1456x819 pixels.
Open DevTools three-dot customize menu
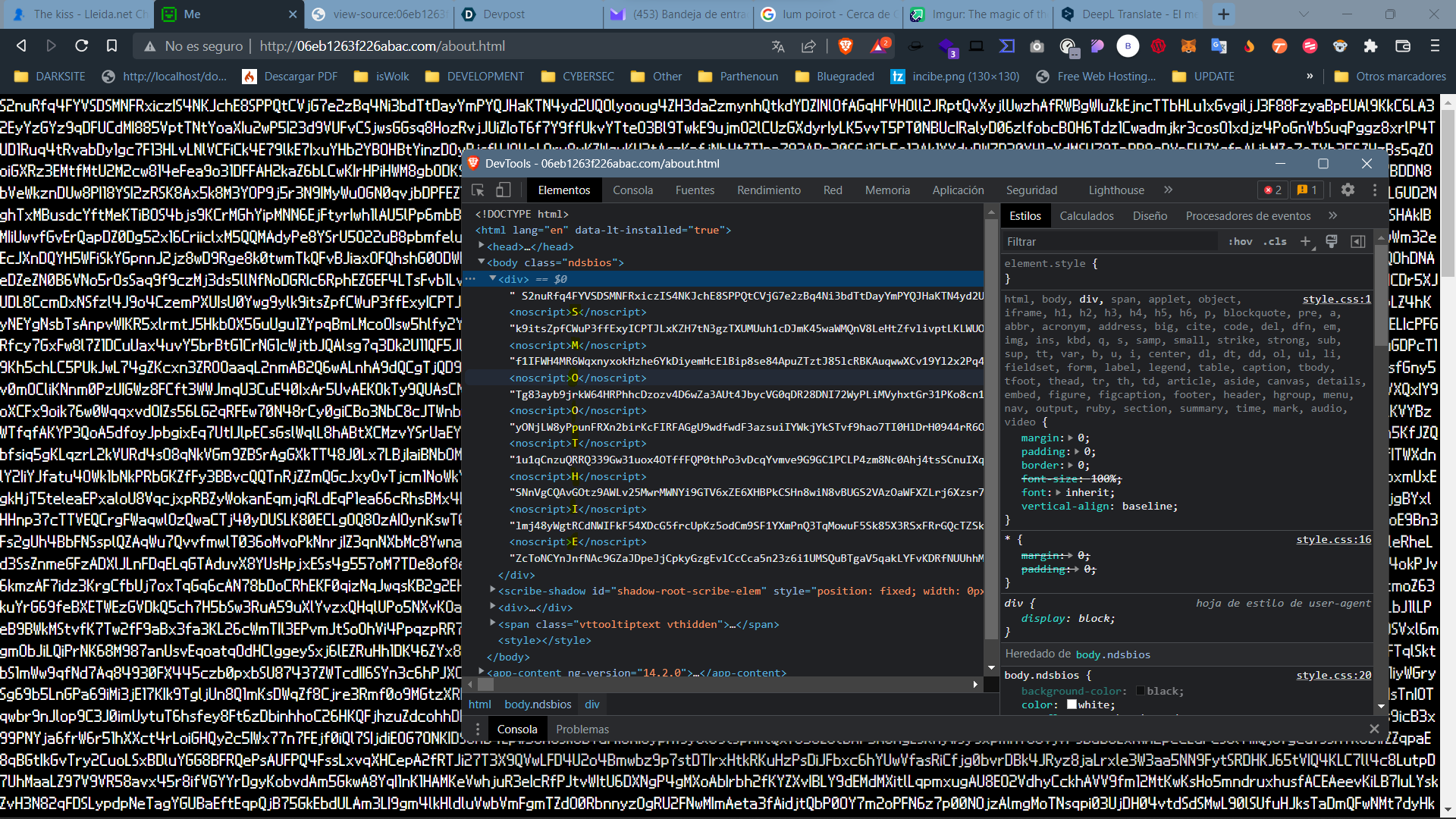1375,190
